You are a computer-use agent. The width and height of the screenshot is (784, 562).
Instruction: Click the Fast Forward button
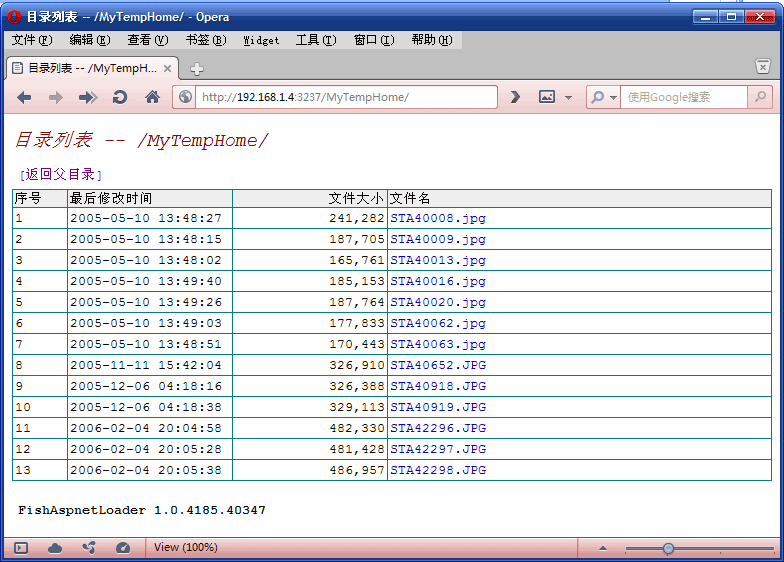click(88, 97)
